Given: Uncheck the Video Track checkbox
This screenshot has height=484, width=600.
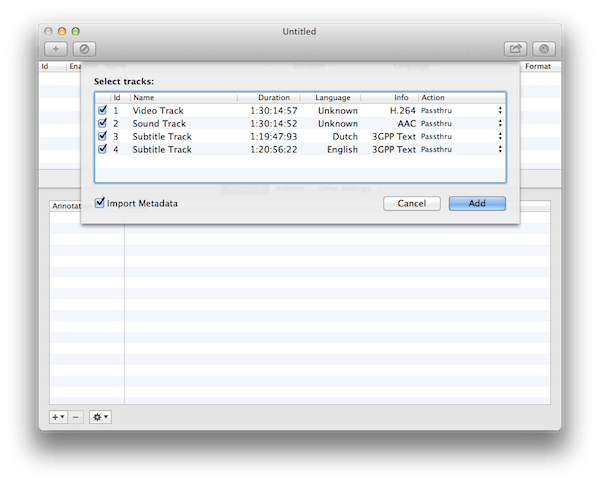Looking at the screenshot, I should tap(102, 110).
